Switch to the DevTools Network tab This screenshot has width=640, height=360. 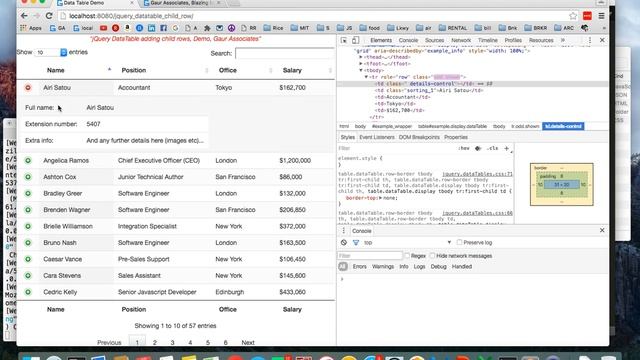(x=461, y=40)
